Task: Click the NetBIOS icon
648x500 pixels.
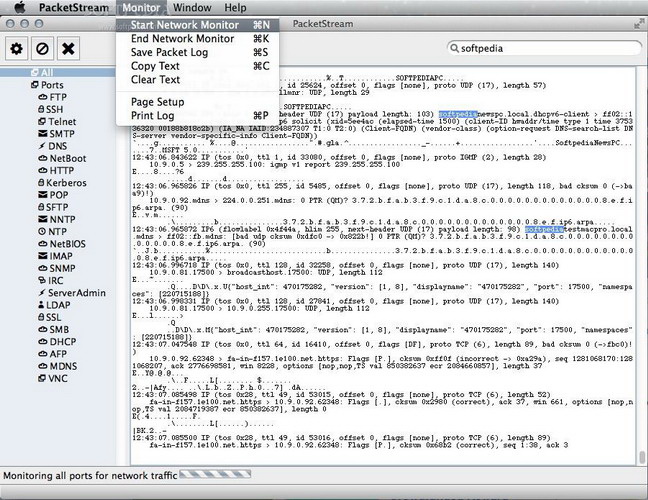Action: click(43, 244)
